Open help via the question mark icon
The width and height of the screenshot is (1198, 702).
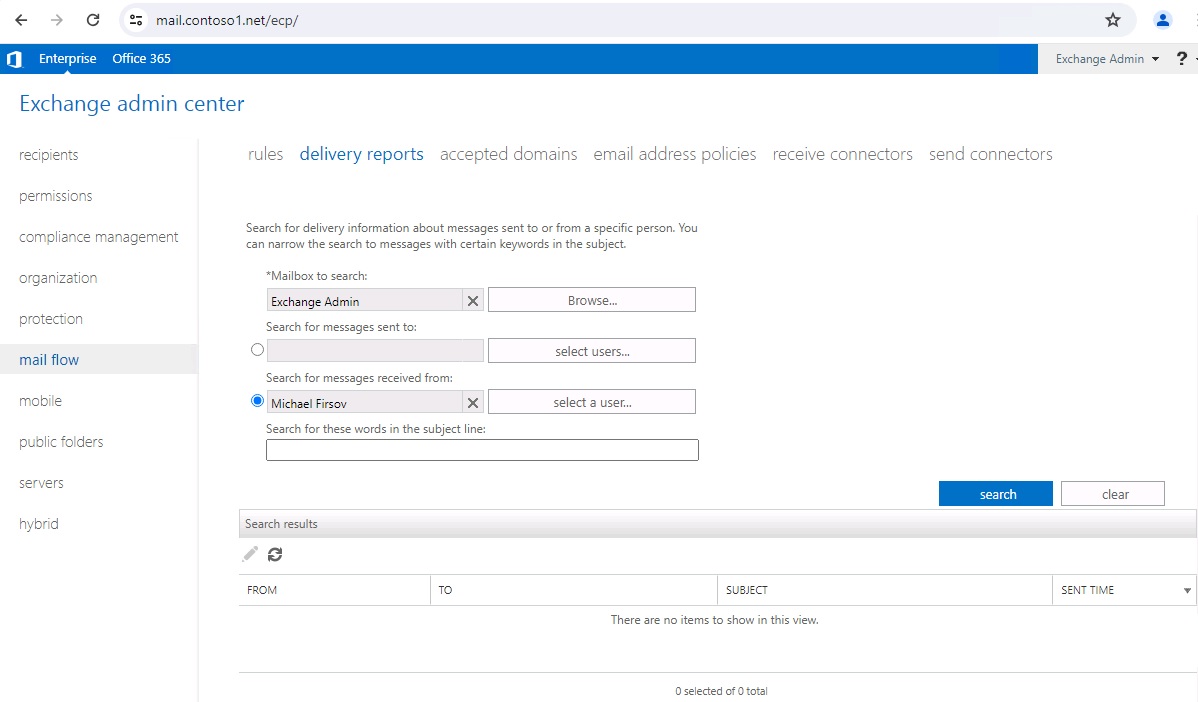tap(1181, 58)
